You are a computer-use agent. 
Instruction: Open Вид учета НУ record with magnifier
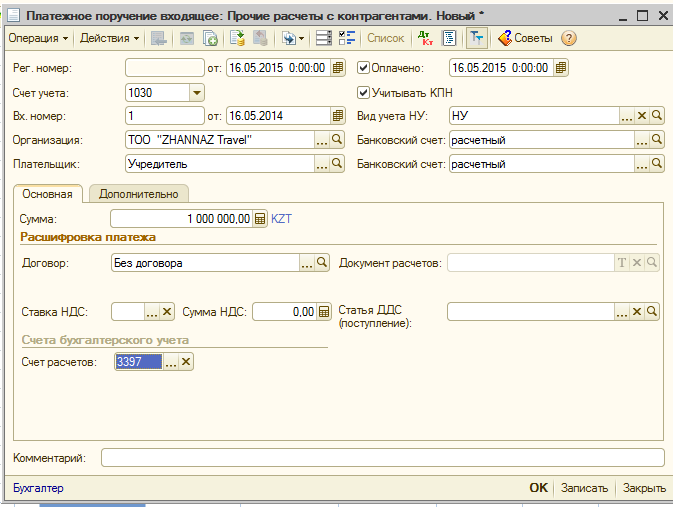(x=656, y=116)
